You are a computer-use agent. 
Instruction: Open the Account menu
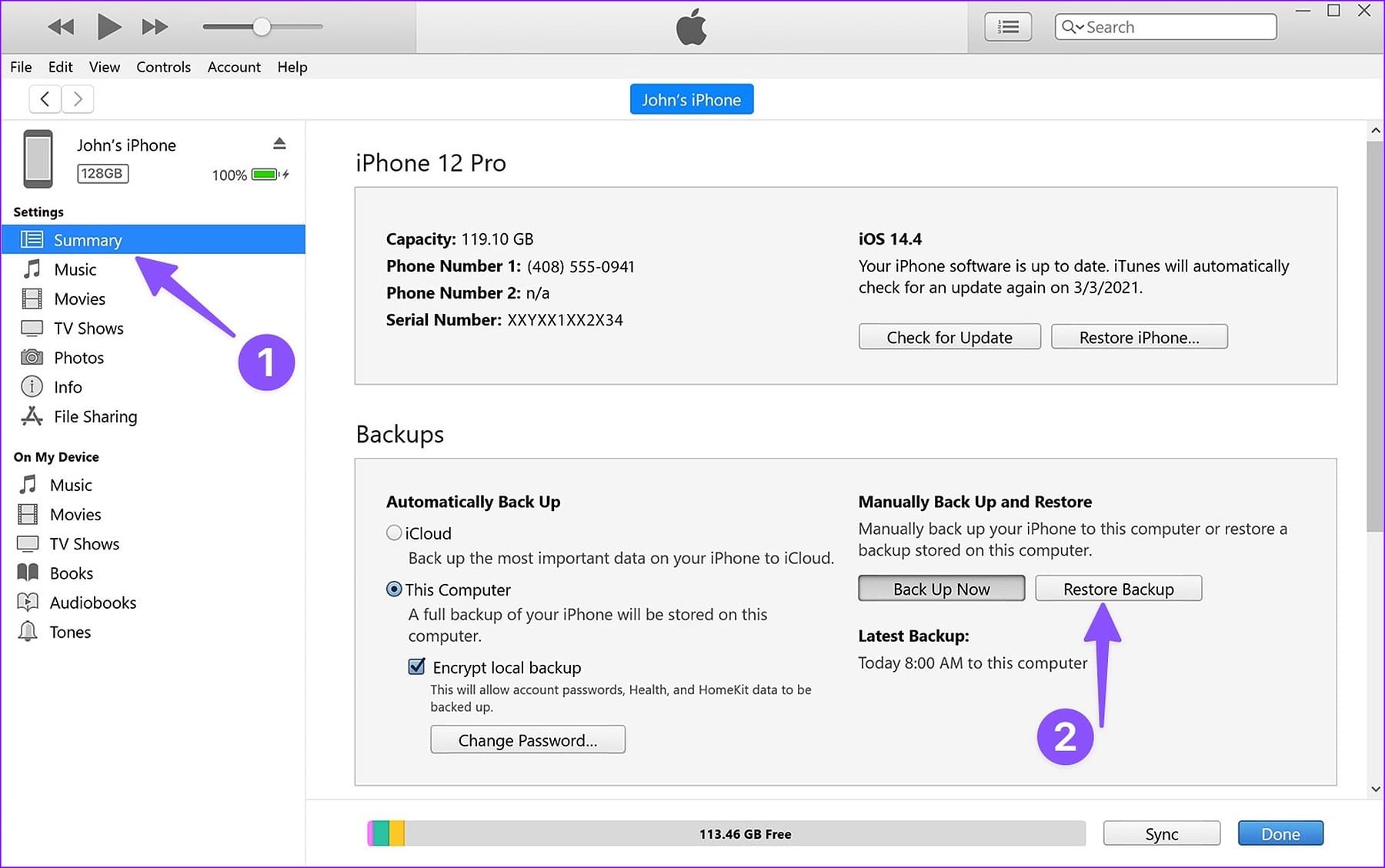tap(234, 67)
